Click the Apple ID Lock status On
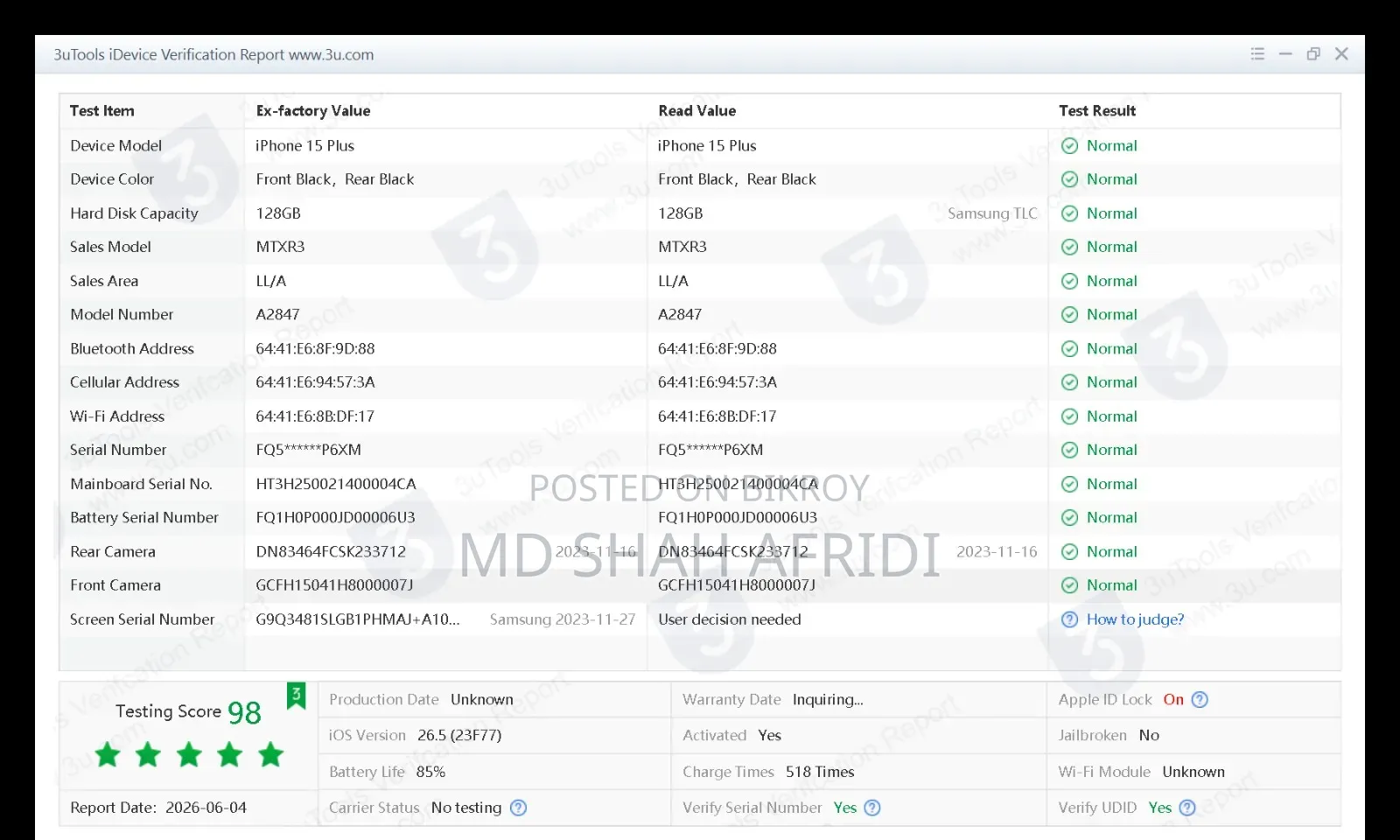1400x840 pixels. coord(1173,700)
